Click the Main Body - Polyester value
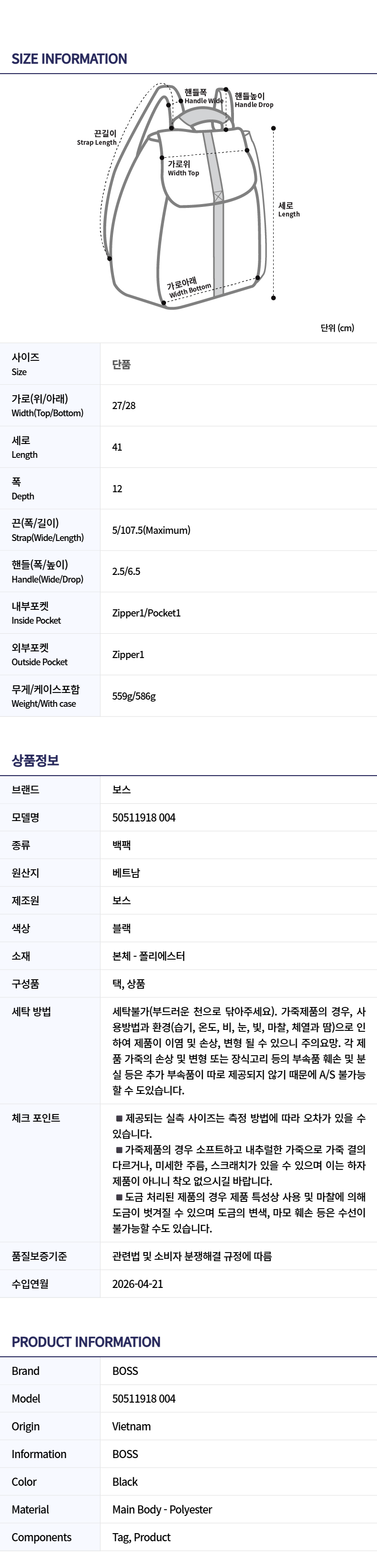Image resolution: width=377 pixels, height=1568 pixels. coord(162,1510)
